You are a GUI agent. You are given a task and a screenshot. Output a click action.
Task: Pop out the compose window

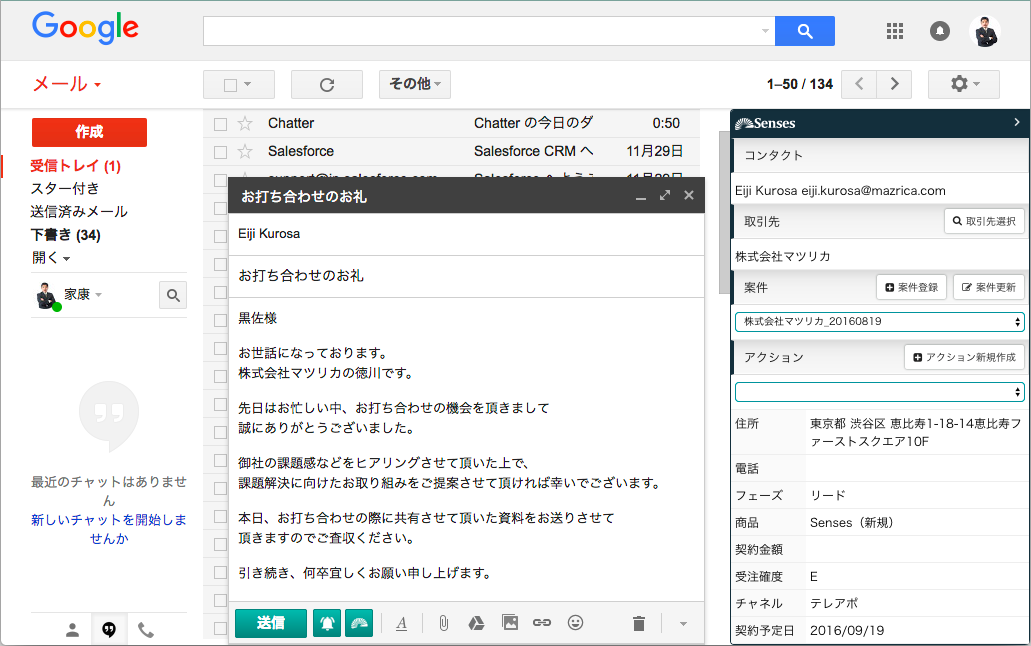click(665, 195)
